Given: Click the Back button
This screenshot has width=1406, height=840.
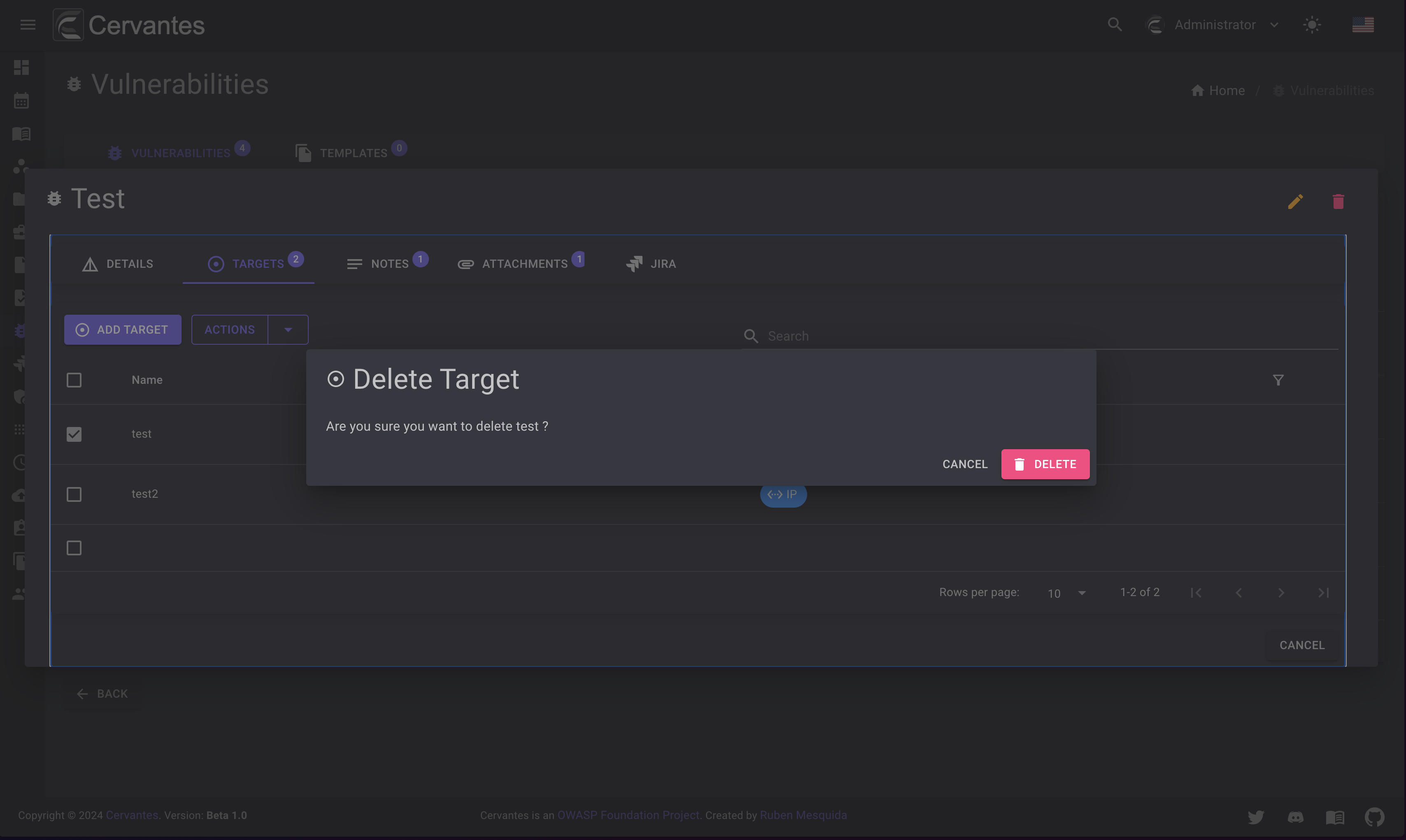Looking at the screenshot, I should (x=103, y=694).
